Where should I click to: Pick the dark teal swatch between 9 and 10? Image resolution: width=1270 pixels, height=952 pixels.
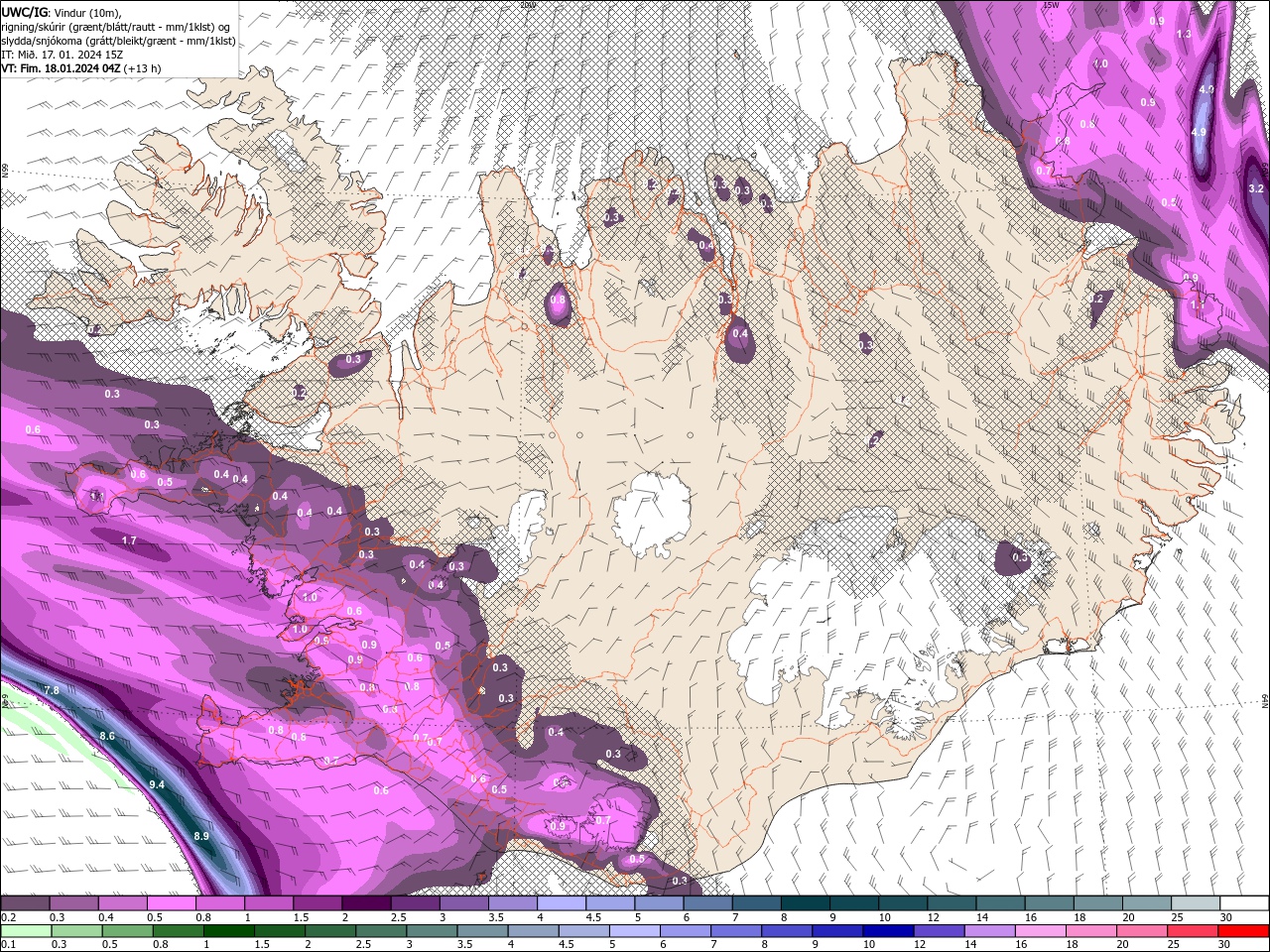coord(854,903)
